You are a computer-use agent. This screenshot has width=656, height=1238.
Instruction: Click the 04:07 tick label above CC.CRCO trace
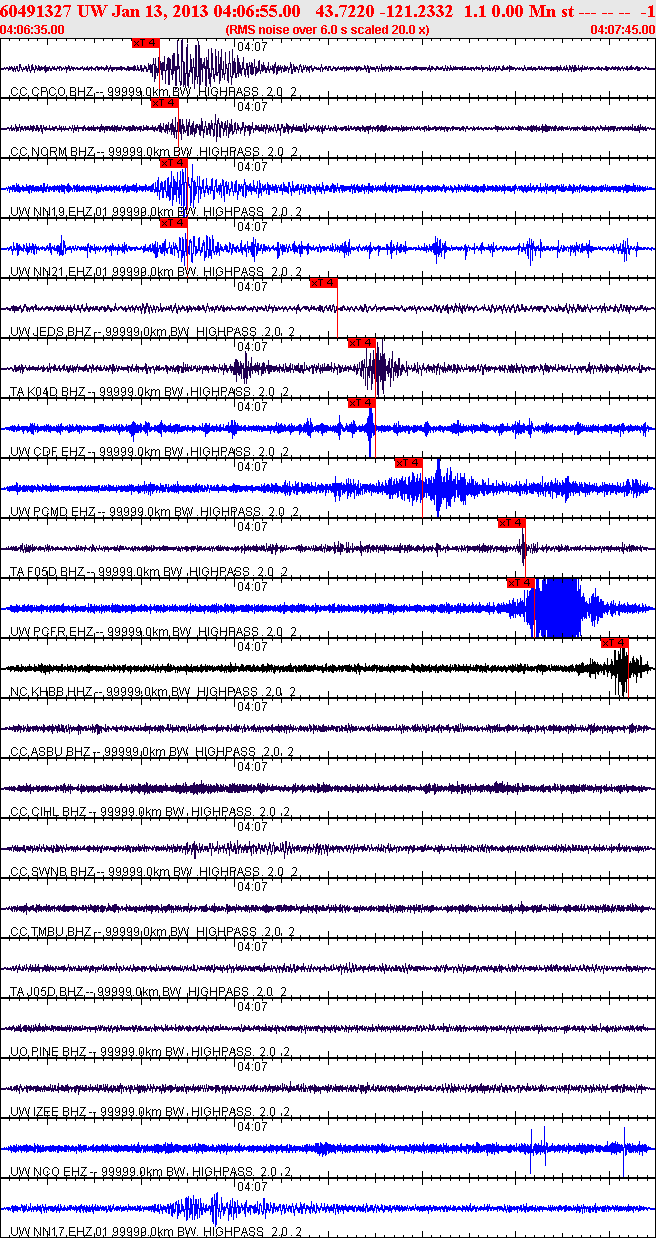coord(254,46)
